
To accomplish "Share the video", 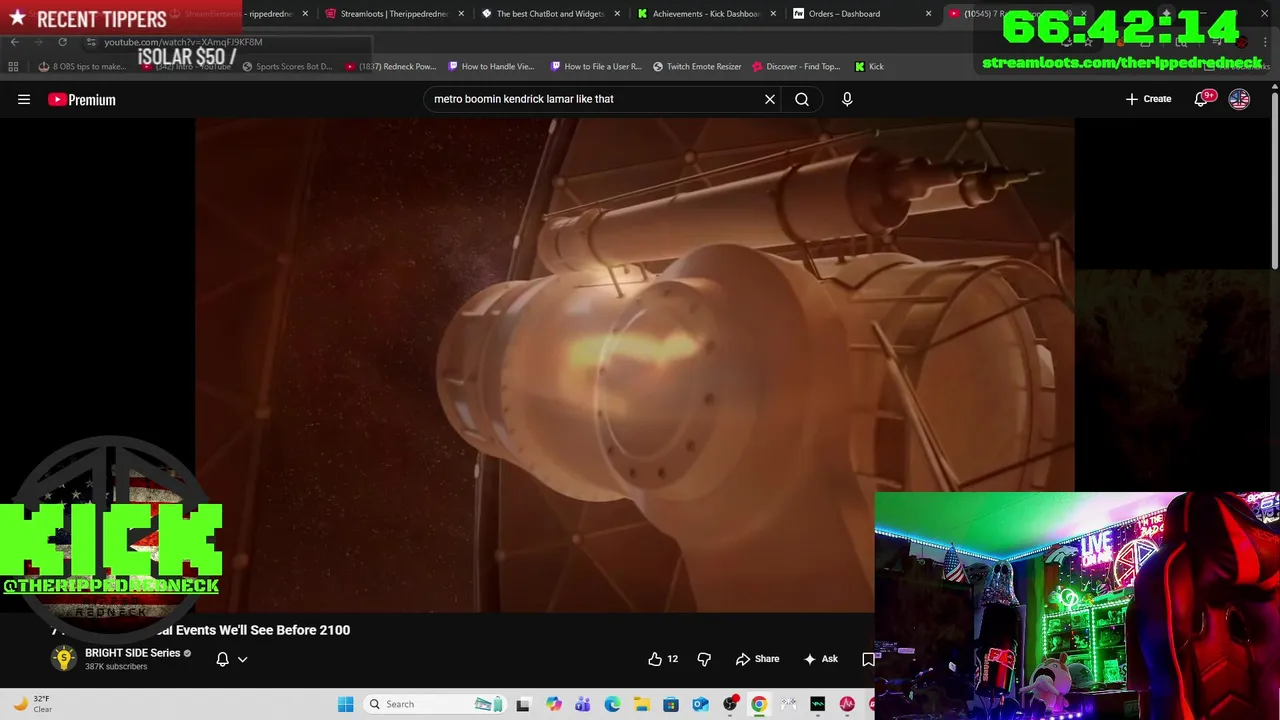I will click(757, 659).
